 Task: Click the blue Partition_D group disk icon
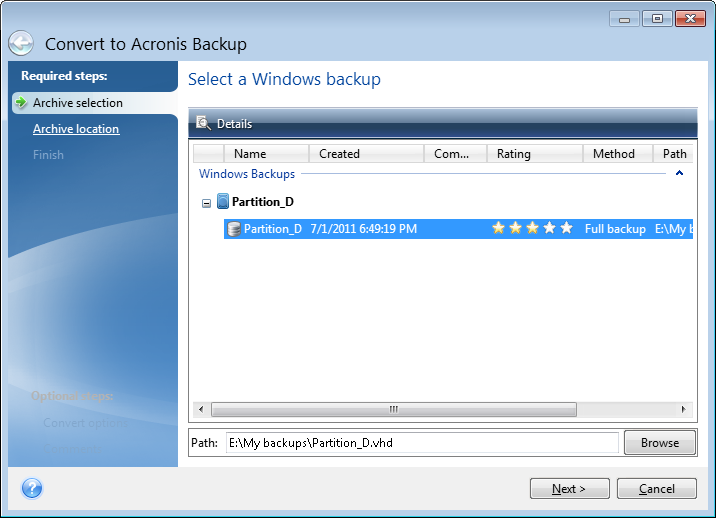tap(223, 201)
